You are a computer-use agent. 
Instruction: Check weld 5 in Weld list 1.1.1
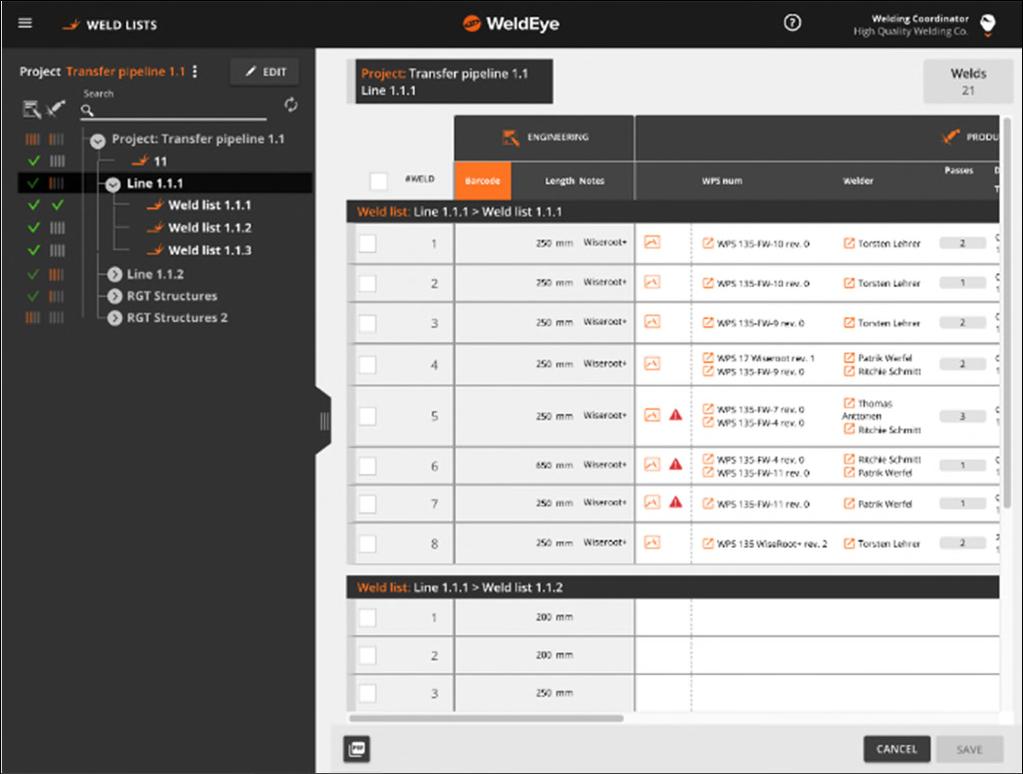(367, 416)
